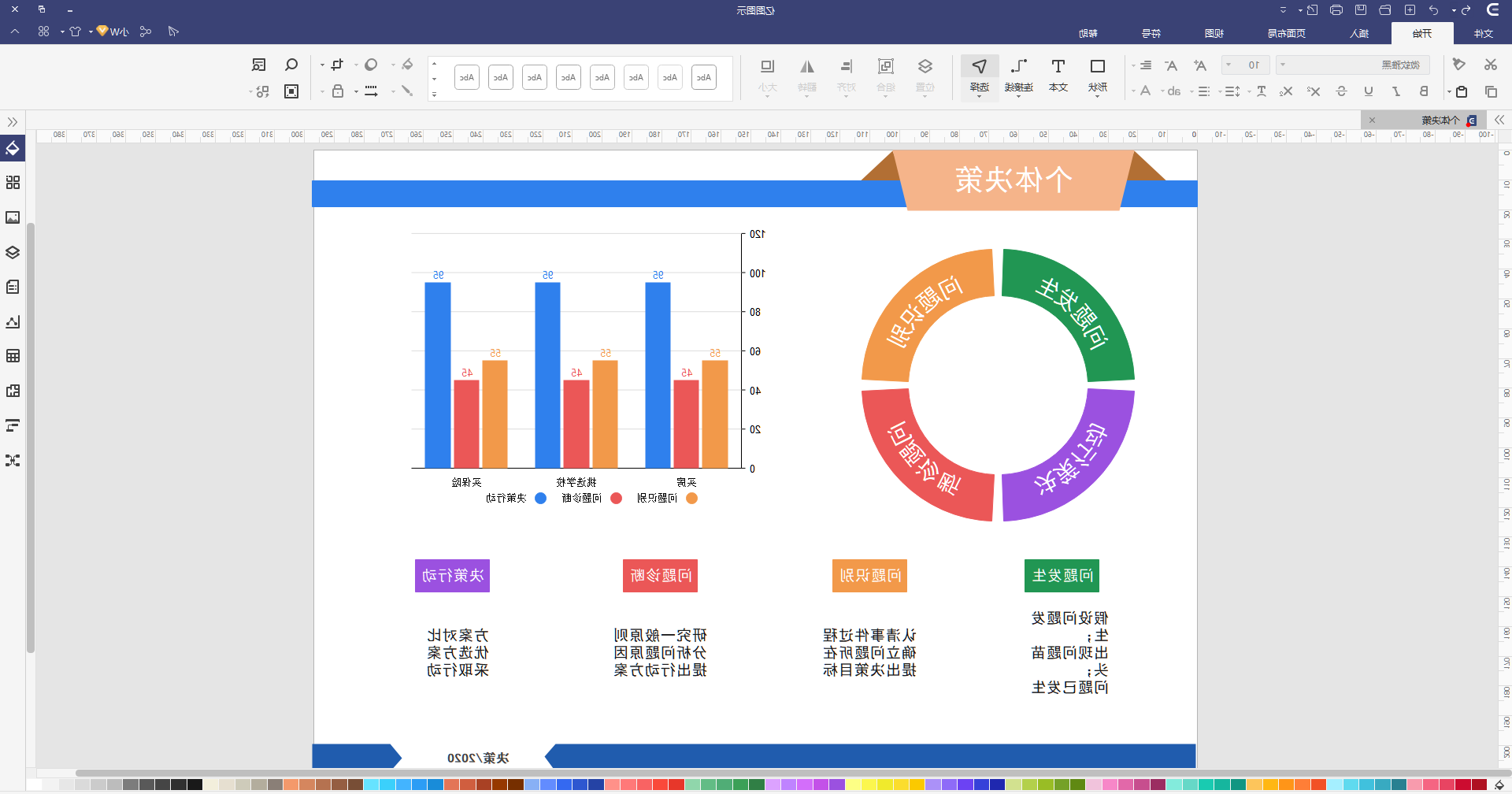Open the quick access customize dropdown
Screen dimensions: 1512x794
click(1284, 10)
